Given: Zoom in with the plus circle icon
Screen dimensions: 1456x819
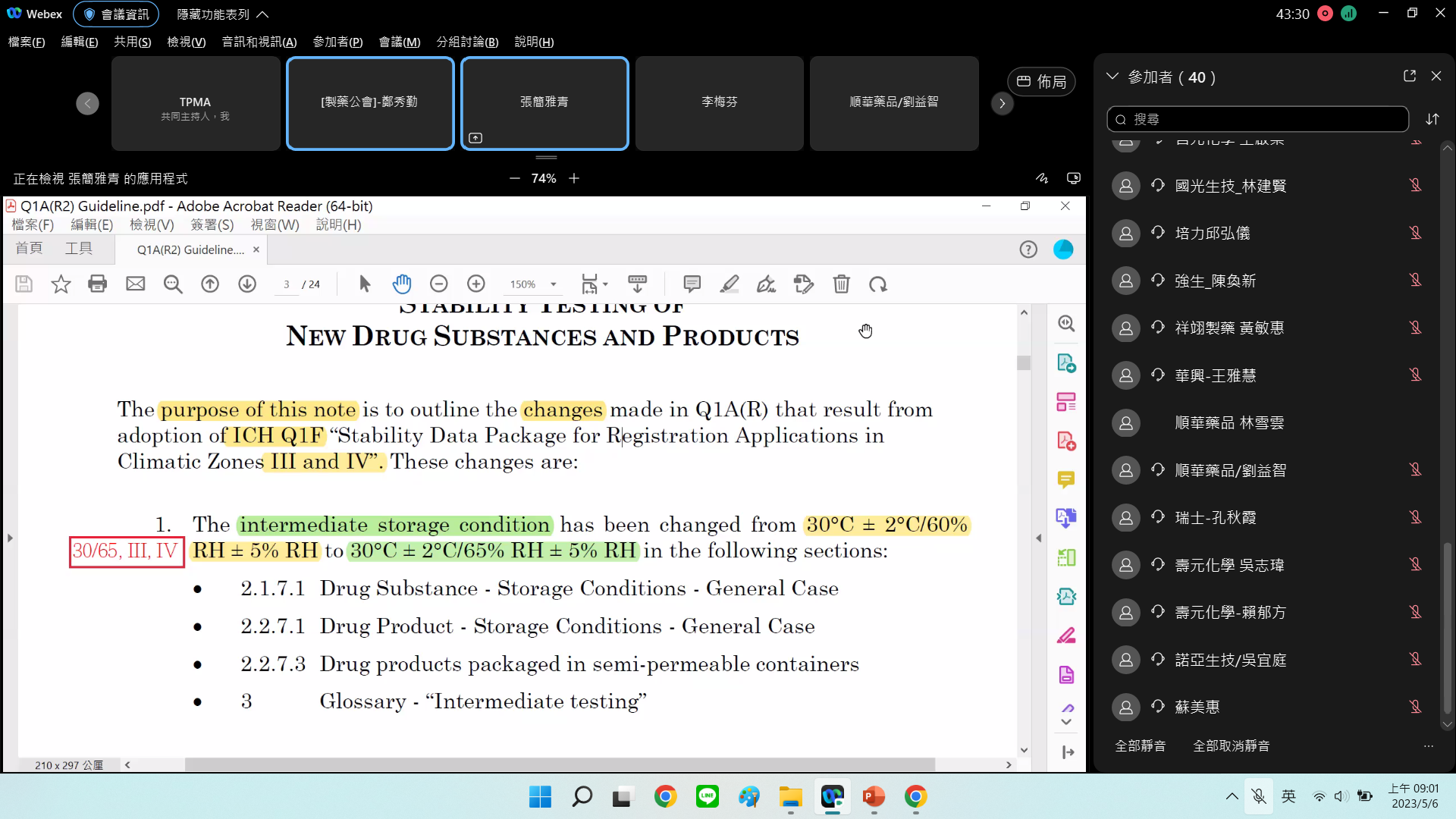Looking at the screenshot, I should 476,284.
